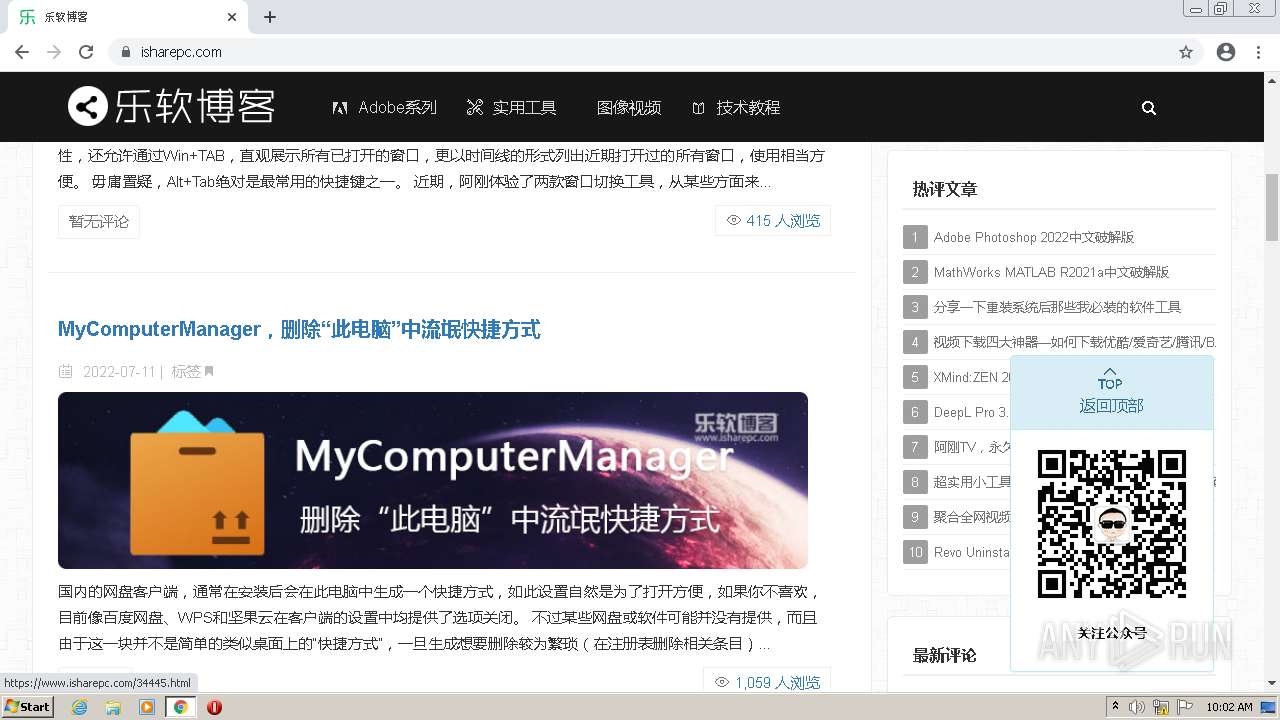Click the site search magnifier icon

1149,108
